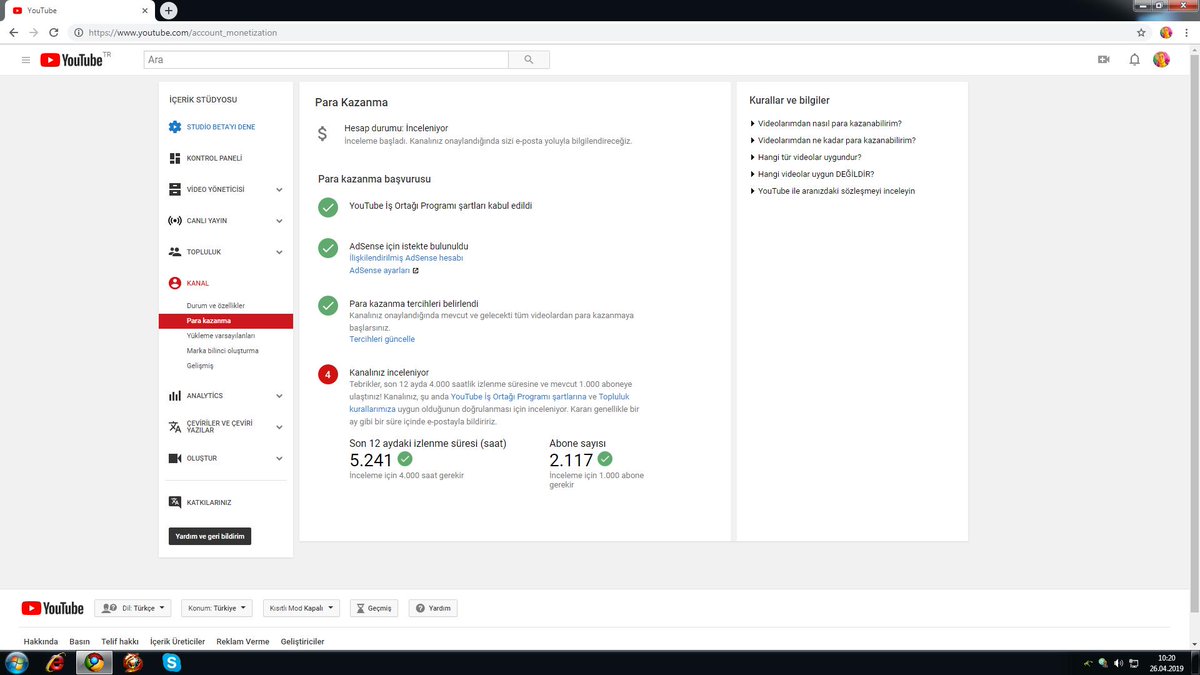Image resolution: width=1200 pixels, height=675 pixels.
Task: Open a new browser tab
Action: coord(169,10)
